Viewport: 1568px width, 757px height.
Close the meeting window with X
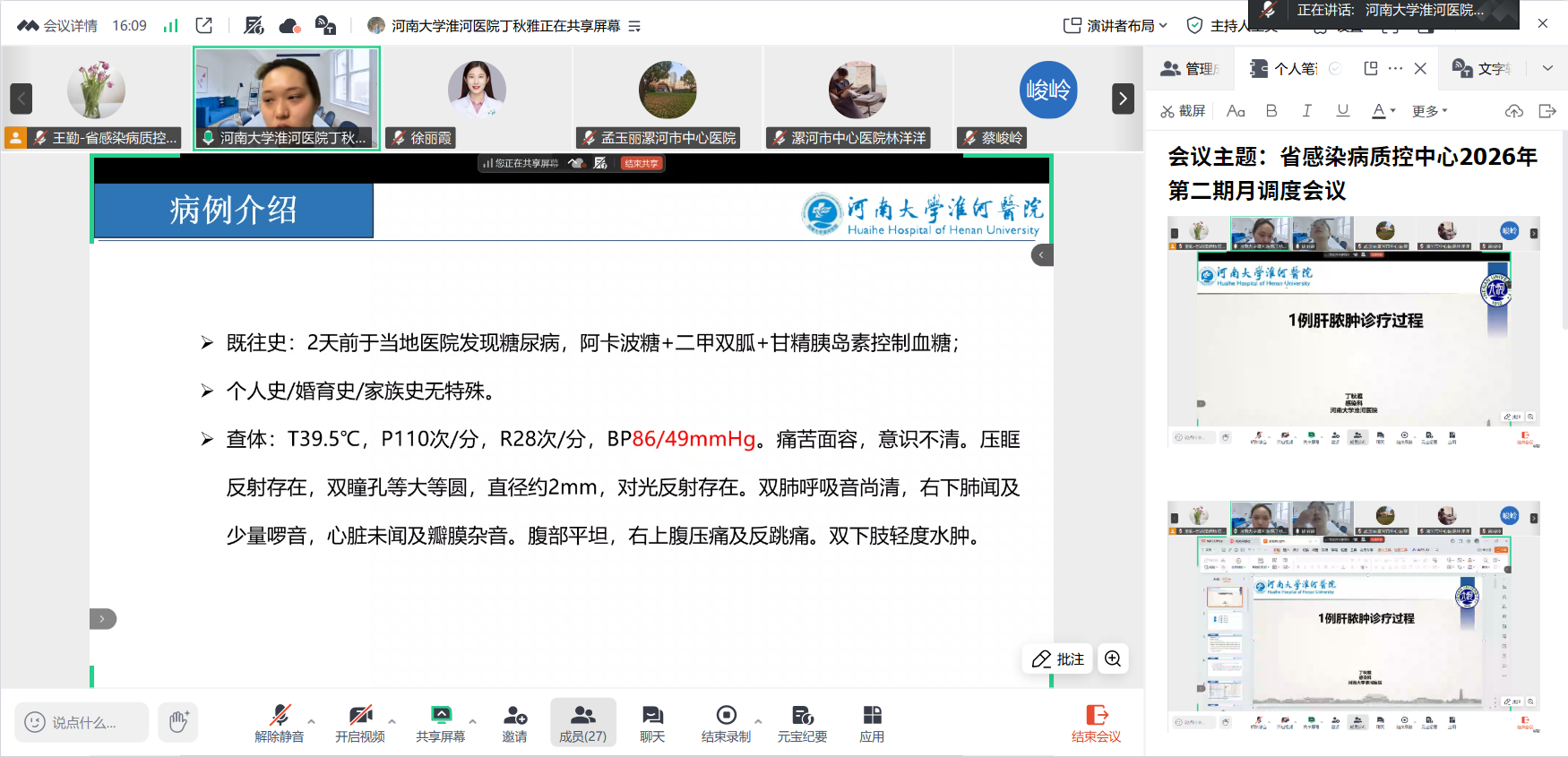pos(1543,24)
